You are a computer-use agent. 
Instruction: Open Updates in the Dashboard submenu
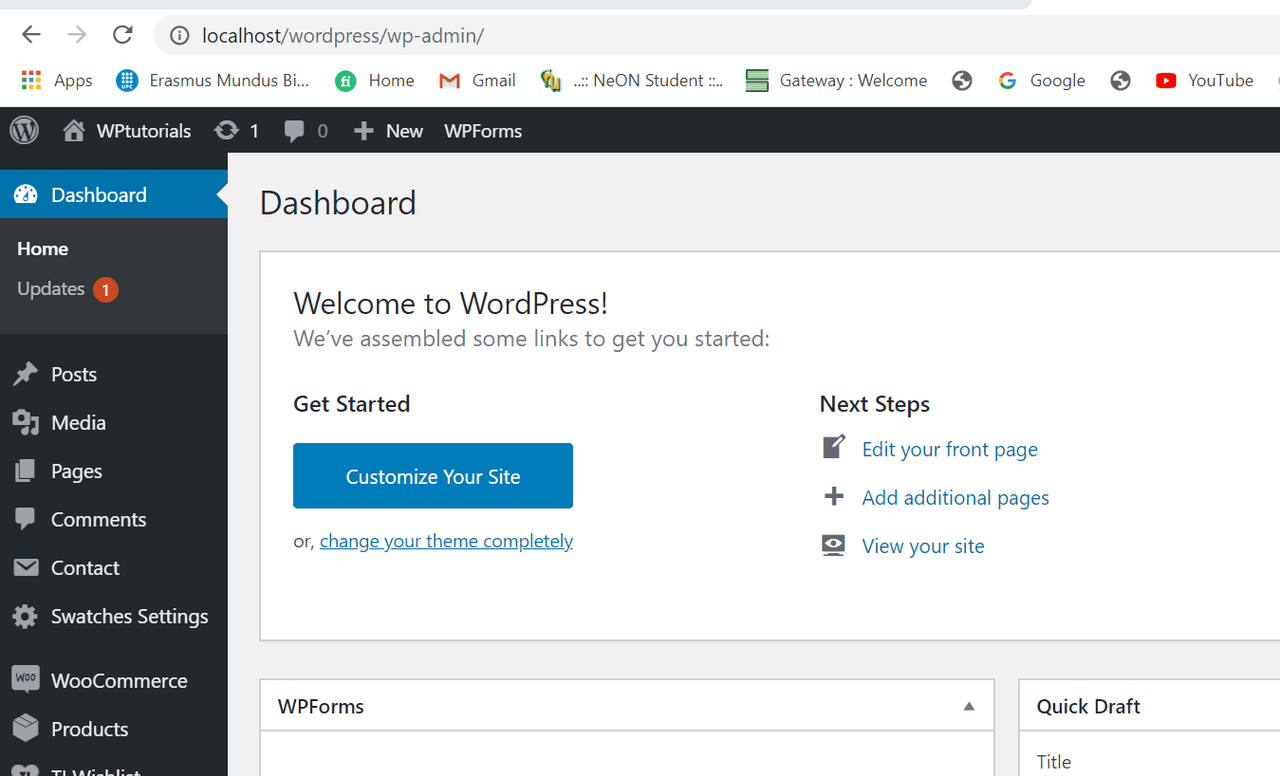pyautogui.click(x=51, y=289)
